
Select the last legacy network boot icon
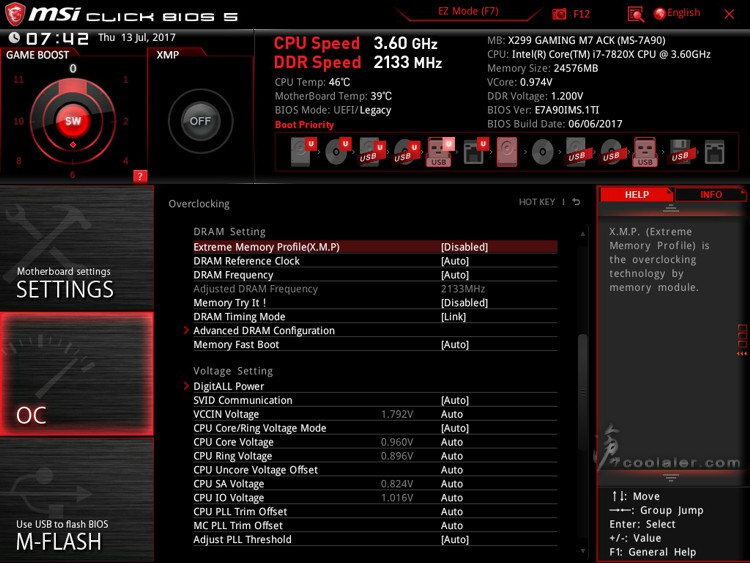coord(715,152)
